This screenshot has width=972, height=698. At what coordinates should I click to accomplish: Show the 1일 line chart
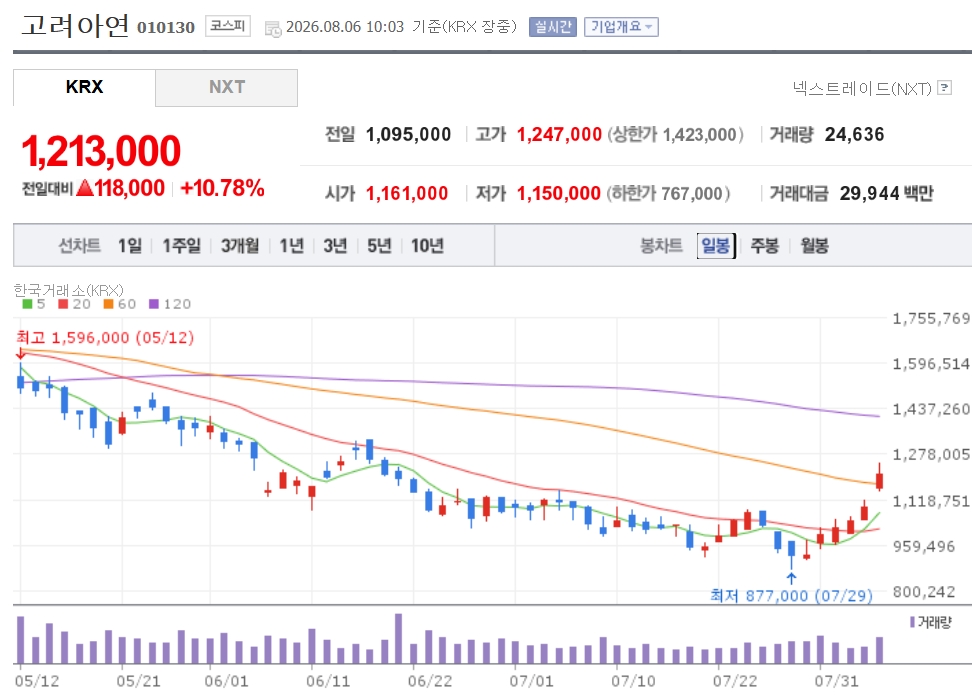130,245
